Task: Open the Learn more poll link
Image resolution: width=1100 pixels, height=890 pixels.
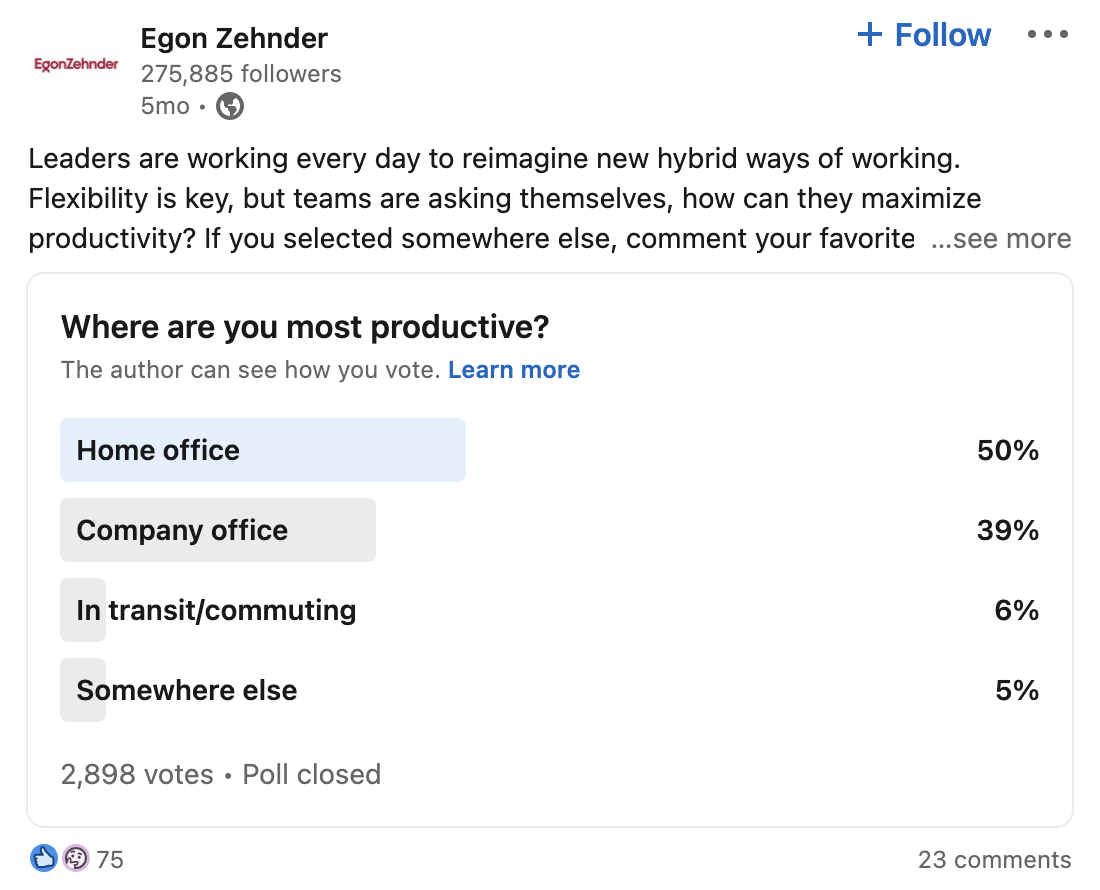Action: tap(514, 370)
